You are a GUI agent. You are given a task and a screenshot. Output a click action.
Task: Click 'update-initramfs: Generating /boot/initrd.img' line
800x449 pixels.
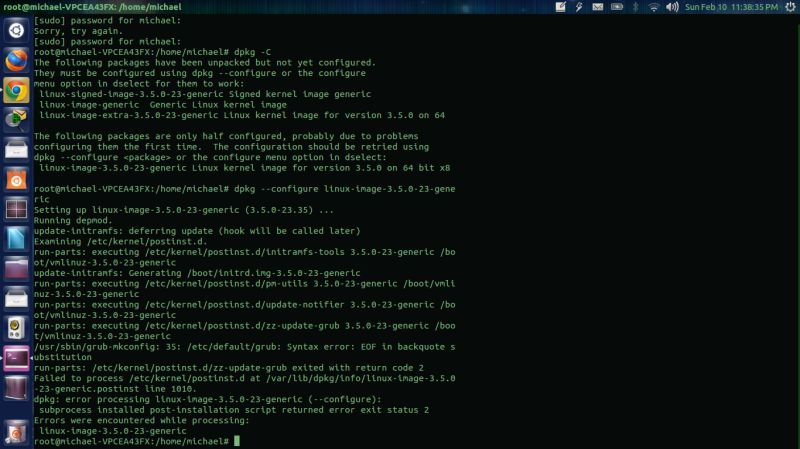pyautogui.click(x=197, y=273)
